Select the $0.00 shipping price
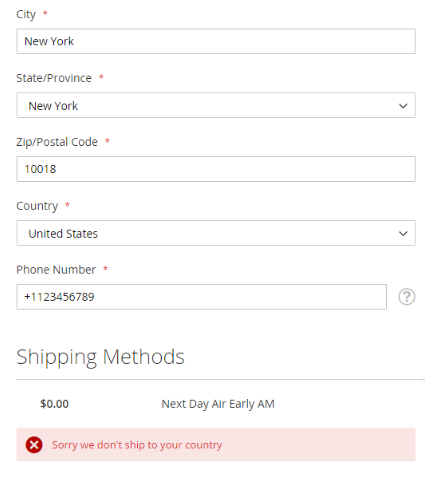This screenshot has width=431, height=483. [54, 404]
